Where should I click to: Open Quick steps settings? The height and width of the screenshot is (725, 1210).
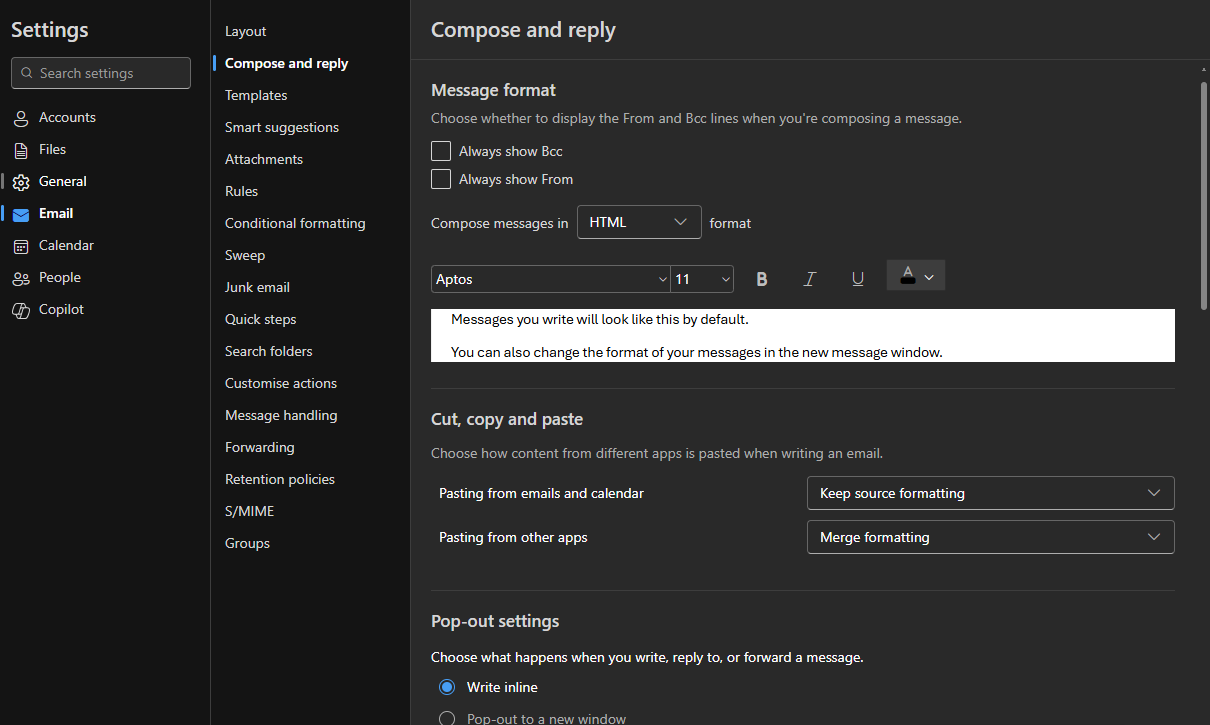click(x=261, y=319)
